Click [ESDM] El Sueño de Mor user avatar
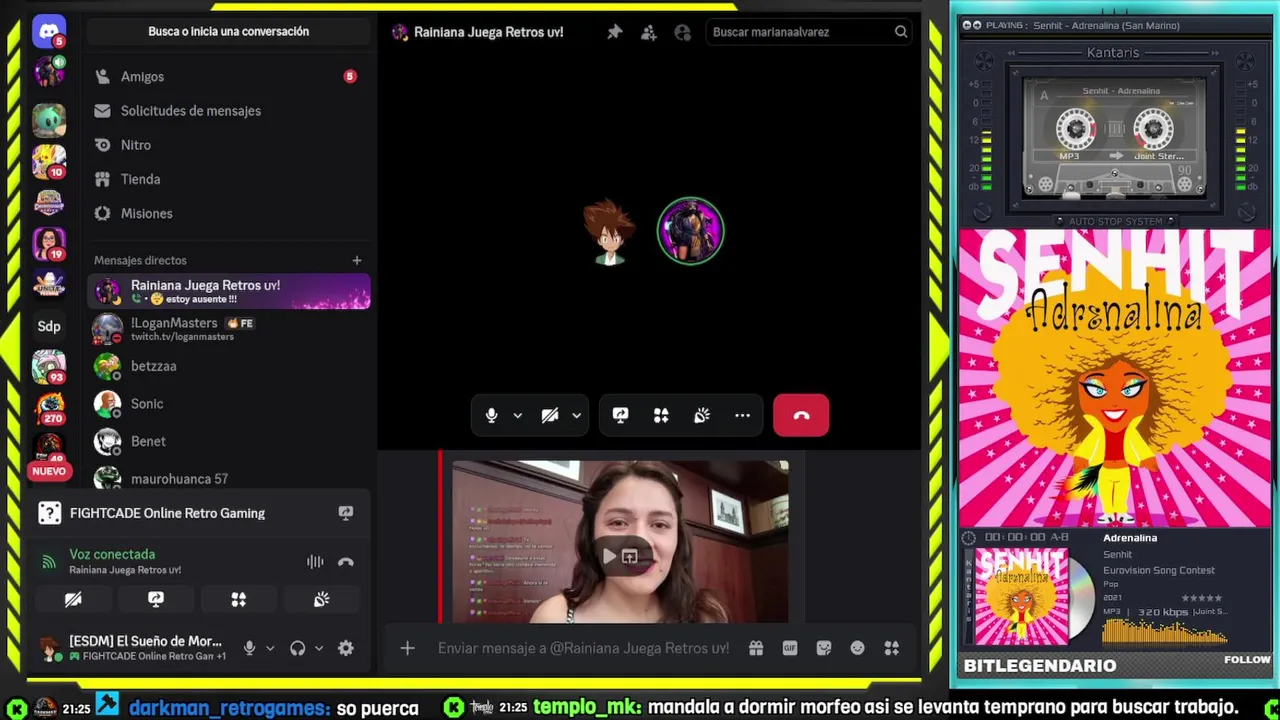The width and height of the screenshot is (1280, 720). tap(49, 648)
